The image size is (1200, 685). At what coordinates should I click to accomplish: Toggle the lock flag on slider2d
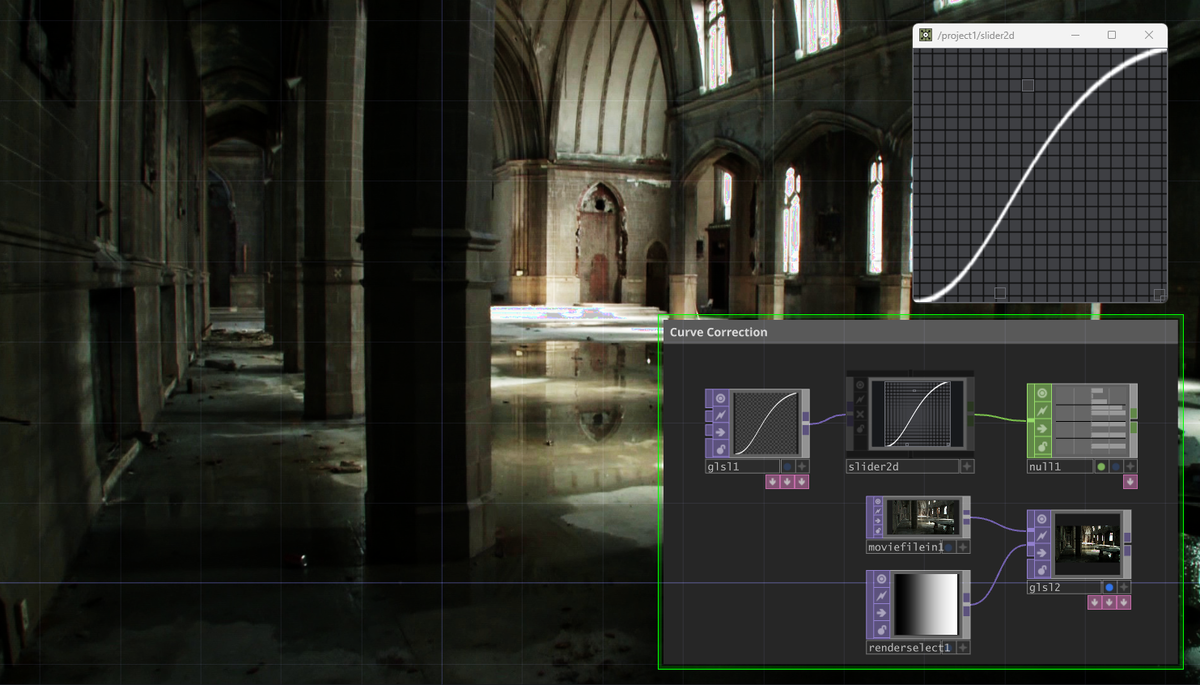pos(860,428)
